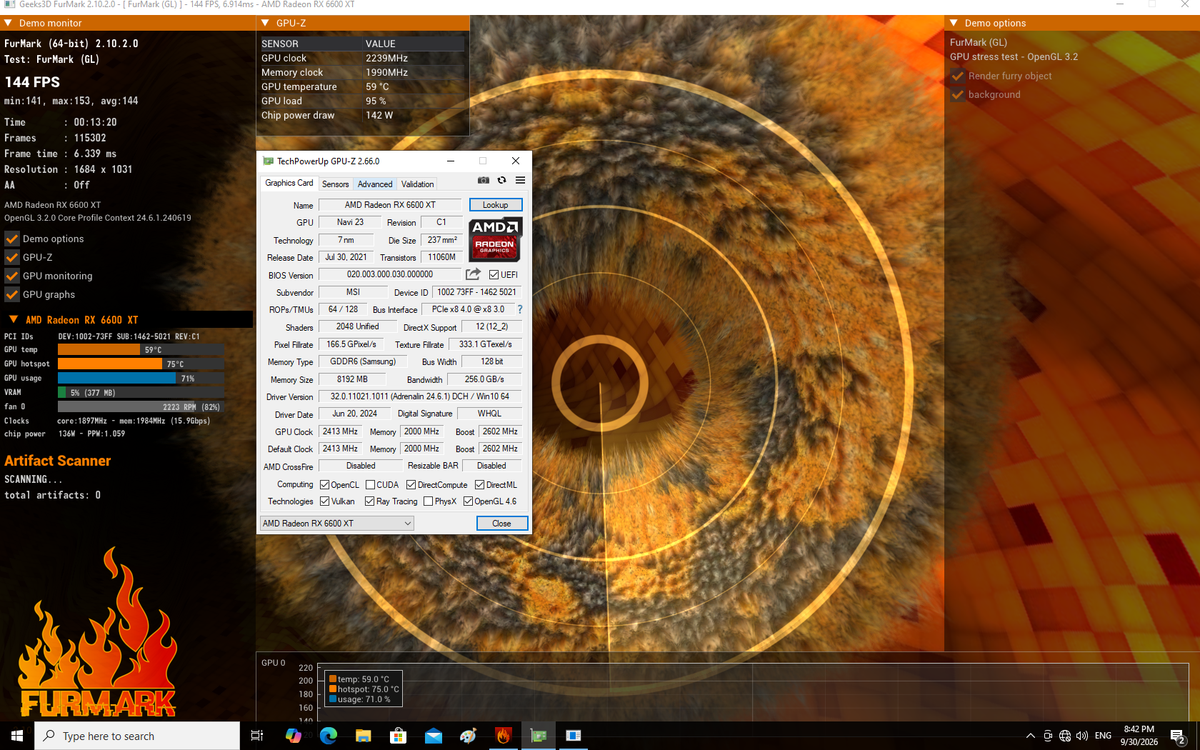
Task: Click the taskbar clock and date
Action: pos(1139,736)
